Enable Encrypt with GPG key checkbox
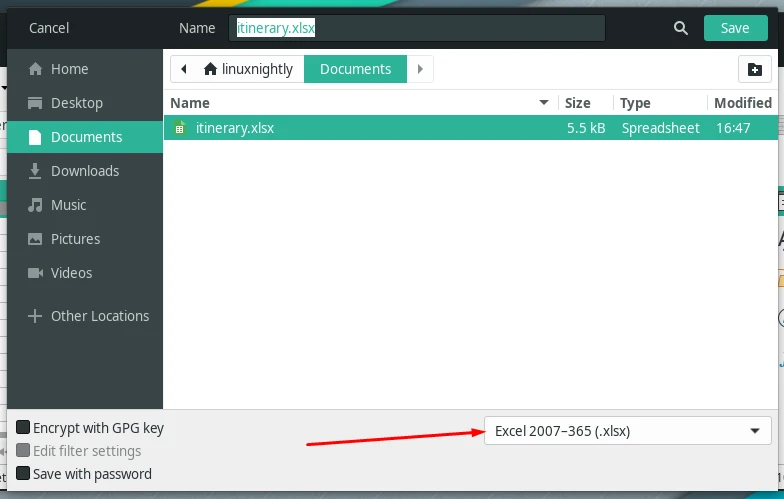The width and height of the screenshot is (784, 499). (23, 428)
